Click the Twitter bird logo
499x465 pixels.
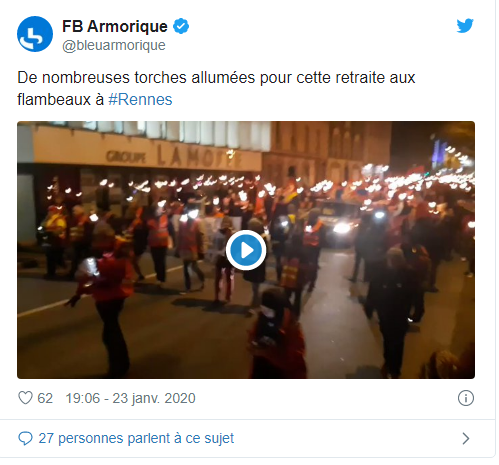click(x=465, y=26)
